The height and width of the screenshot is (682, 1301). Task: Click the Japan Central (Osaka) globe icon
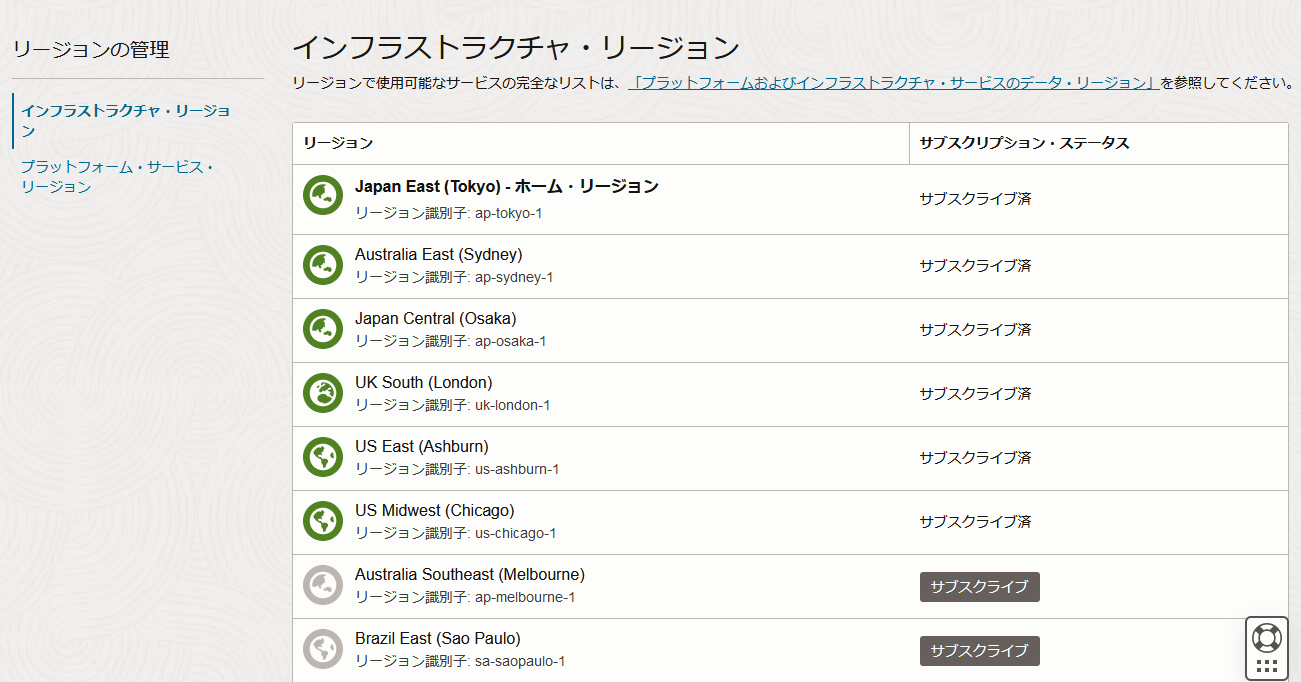(x=323, y=329)
